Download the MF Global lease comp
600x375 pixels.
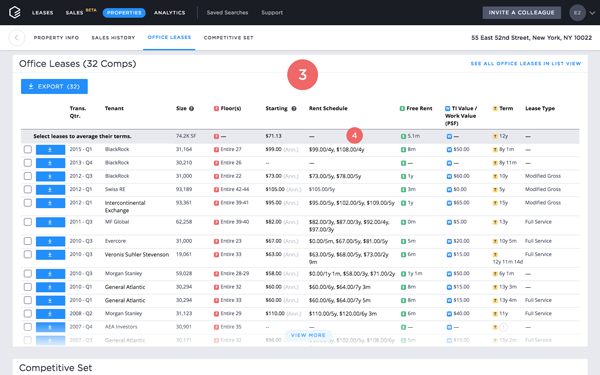(x=50, y=222)
